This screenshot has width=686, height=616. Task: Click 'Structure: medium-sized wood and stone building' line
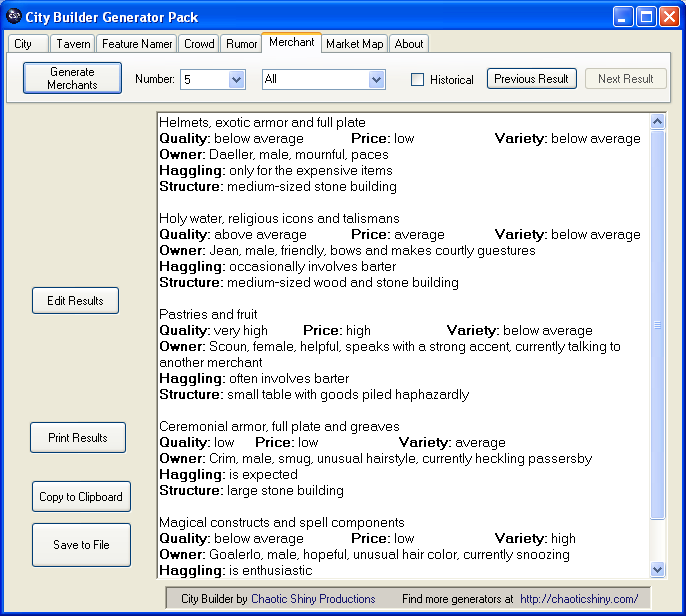(x=309, y=282)
